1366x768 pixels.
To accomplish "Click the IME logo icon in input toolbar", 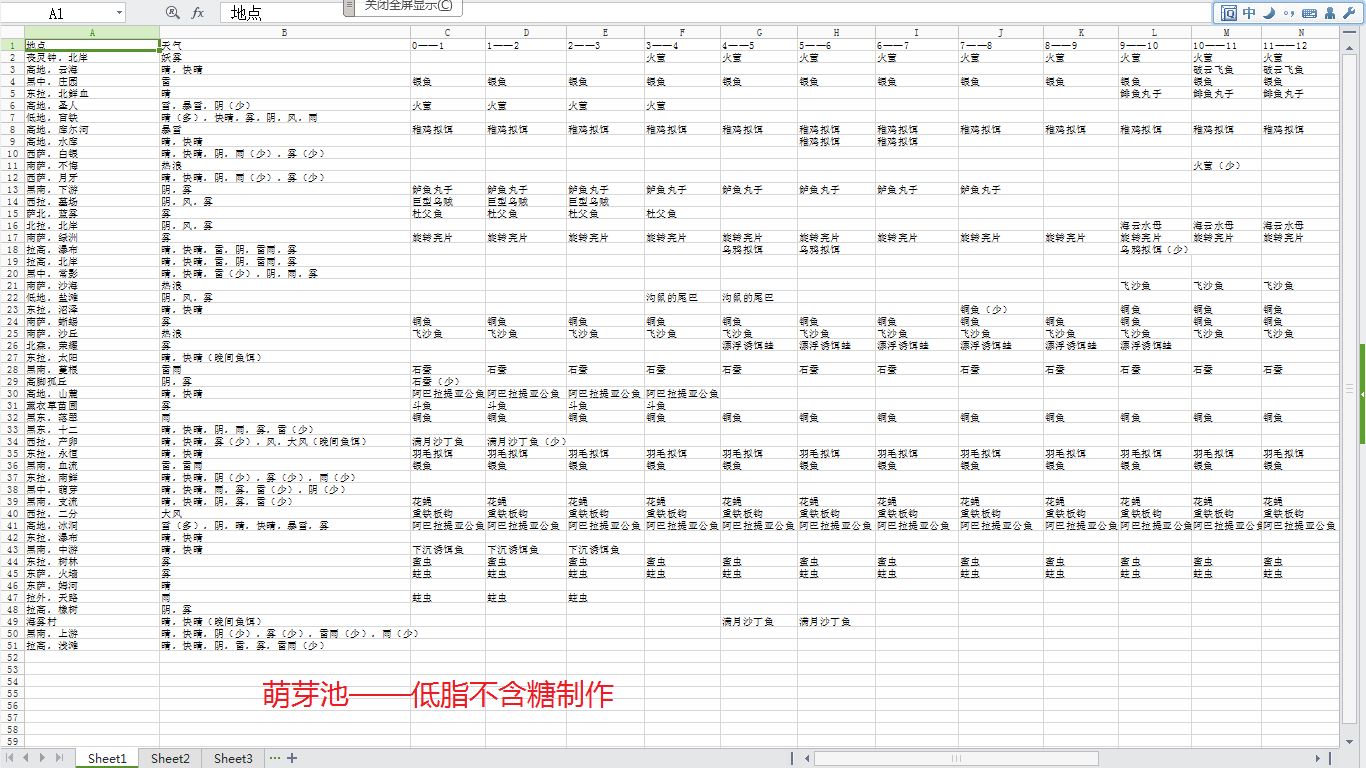I will click(x=1228, y=13).
